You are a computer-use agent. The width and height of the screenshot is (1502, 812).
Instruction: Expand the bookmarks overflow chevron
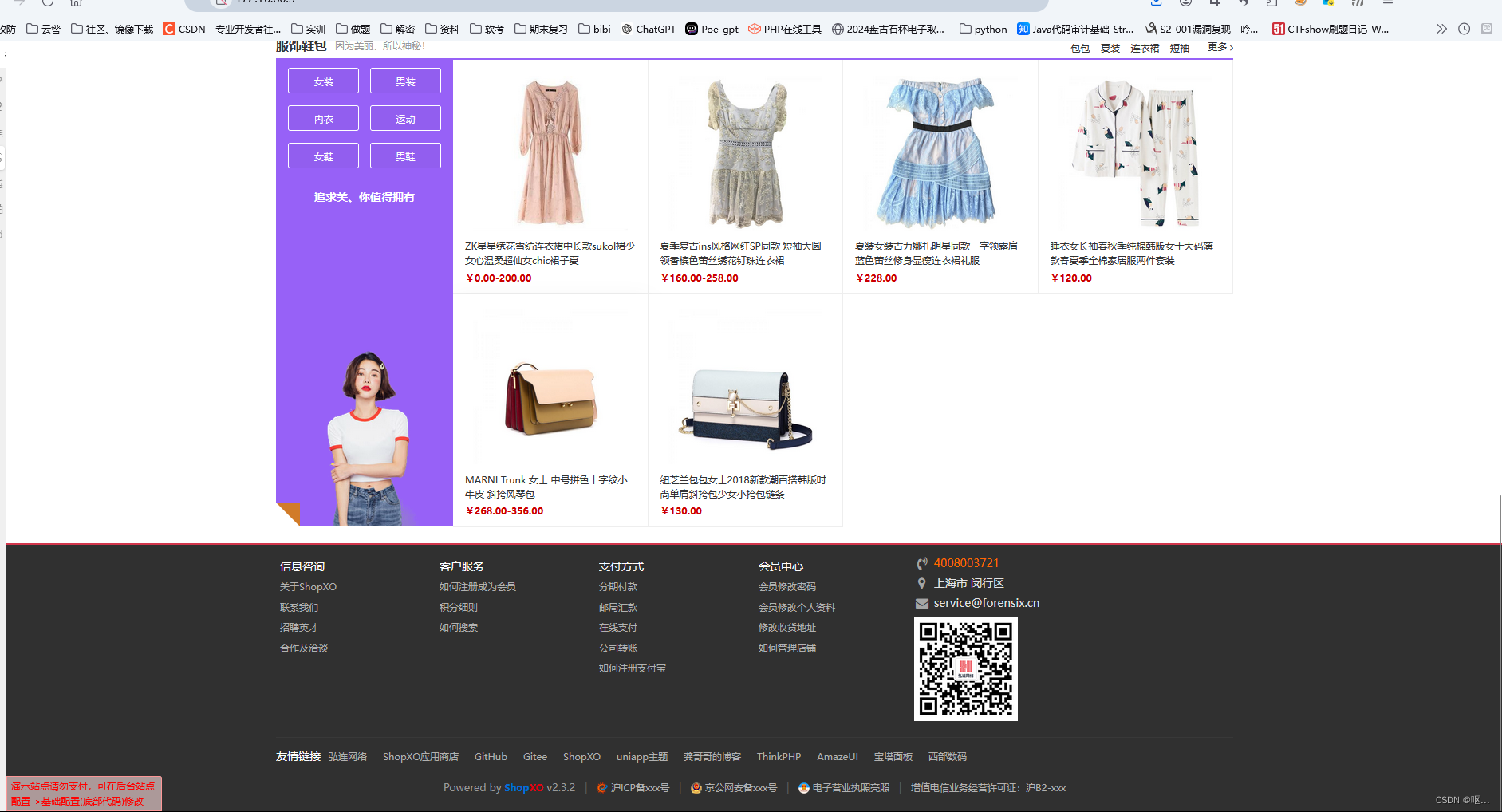(x=1441, y=29)
